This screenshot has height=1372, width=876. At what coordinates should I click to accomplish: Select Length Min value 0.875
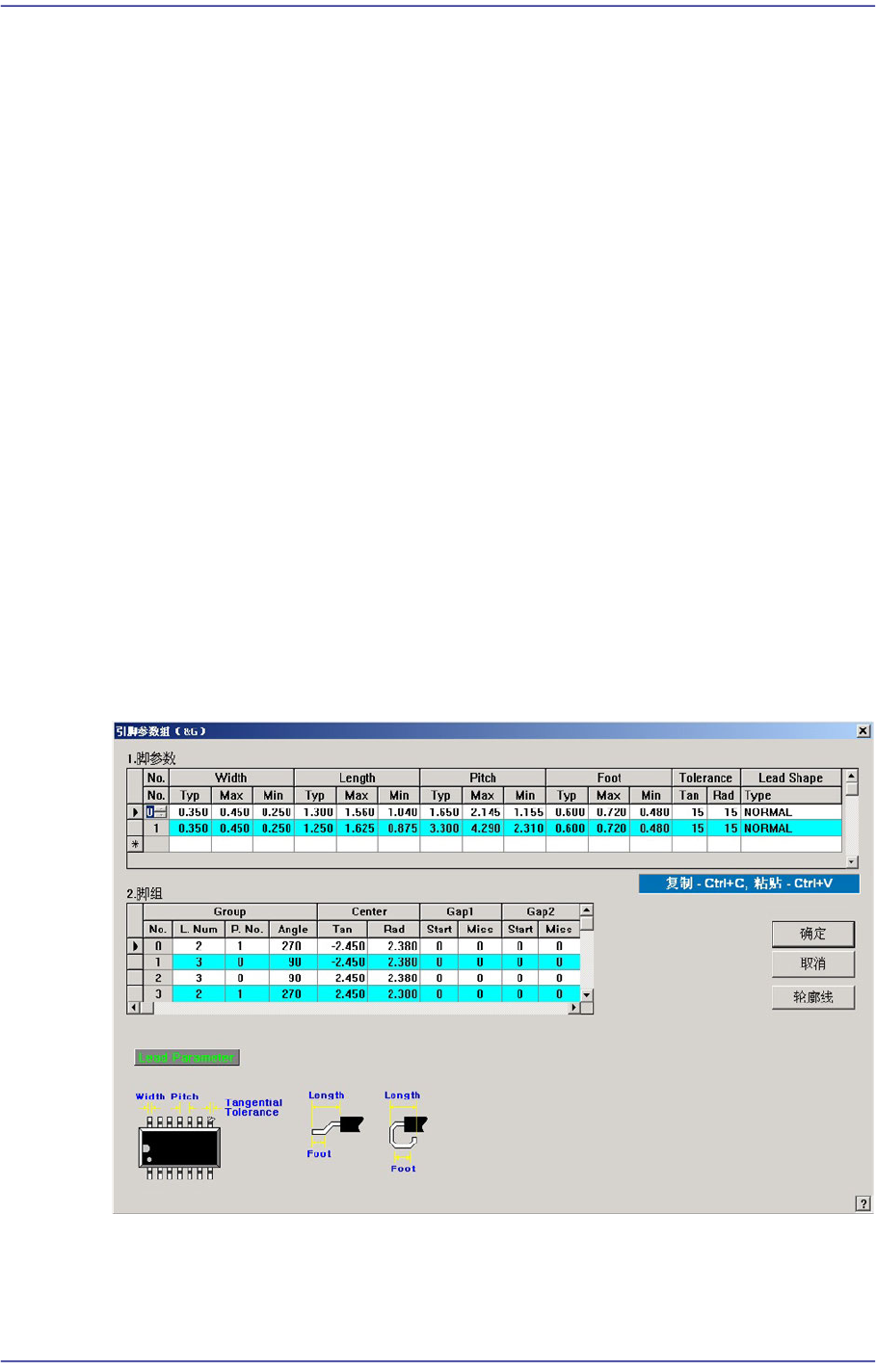[x=399, y=828]
